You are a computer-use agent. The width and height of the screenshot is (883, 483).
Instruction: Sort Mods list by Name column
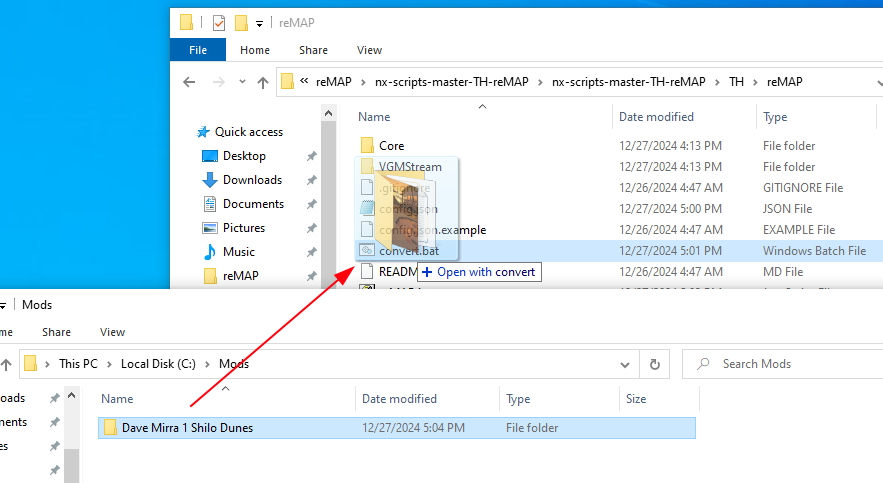click(118, 399)
